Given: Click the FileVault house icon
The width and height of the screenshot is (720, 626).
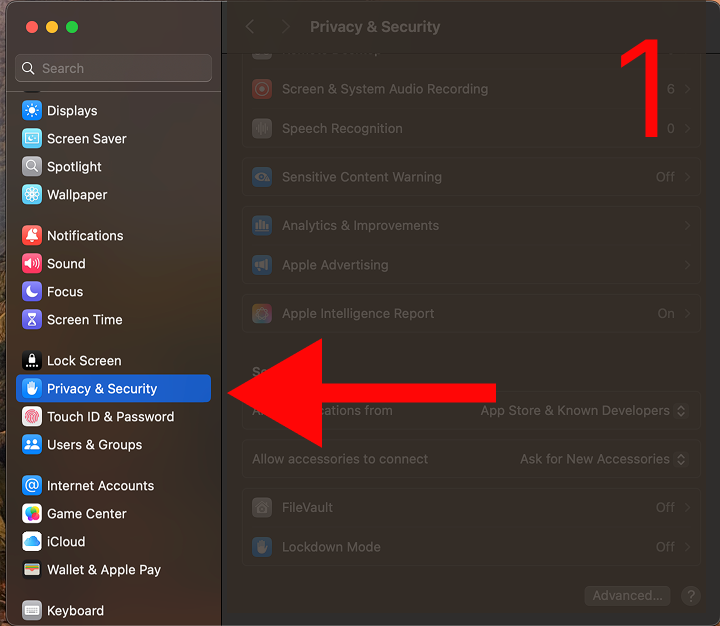Looking at the screenshot, I should (262, 508).
